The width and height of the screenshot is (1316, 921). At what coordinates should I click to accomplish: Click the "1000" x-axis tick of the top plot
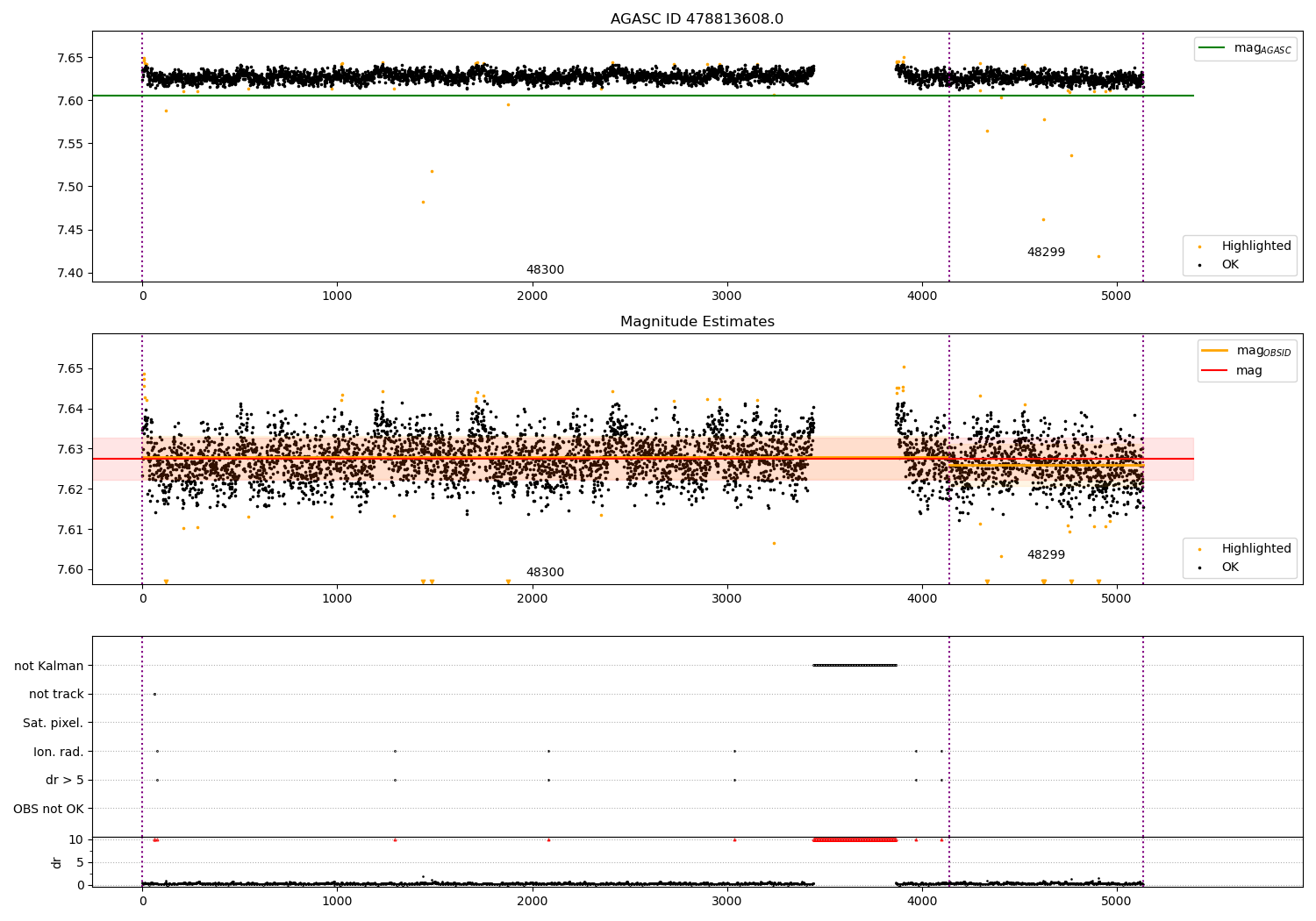tap(337, 296)
